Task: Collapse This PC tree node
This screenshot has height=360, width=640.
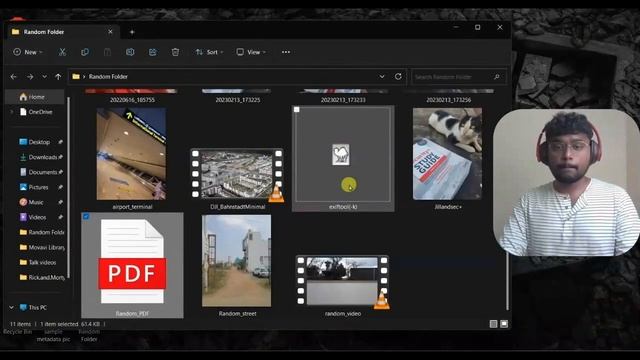Action: point(11,307)
